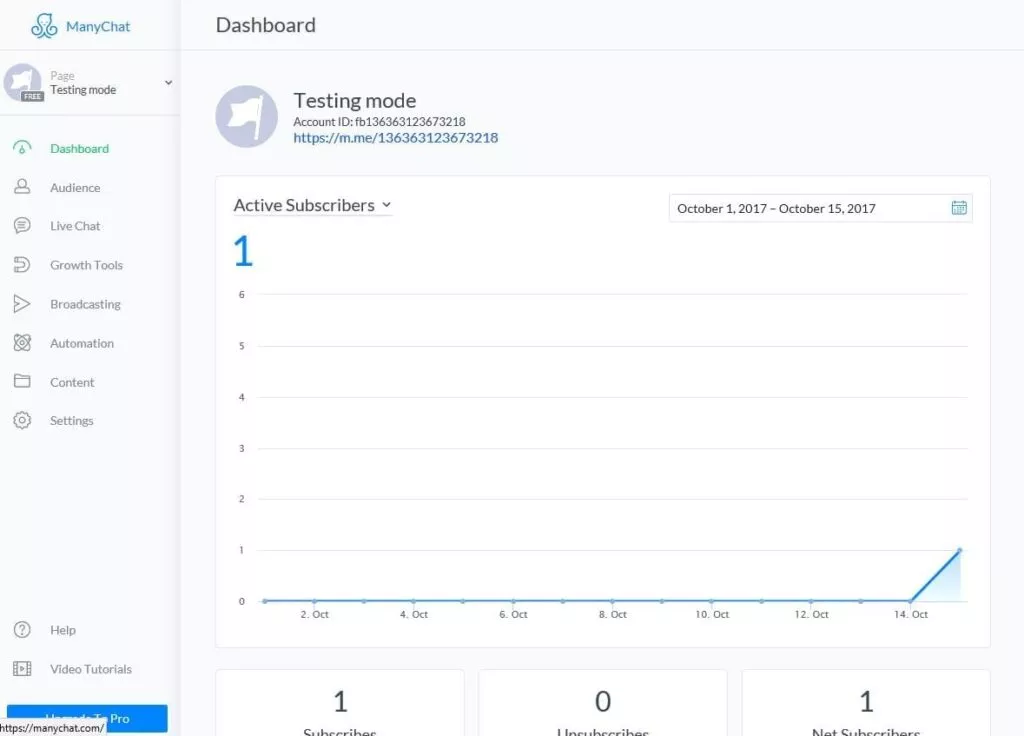The width and height of the screenshot is (1024, 736).
Task: Click the Upgrade To Pro button
Action: 87,718
